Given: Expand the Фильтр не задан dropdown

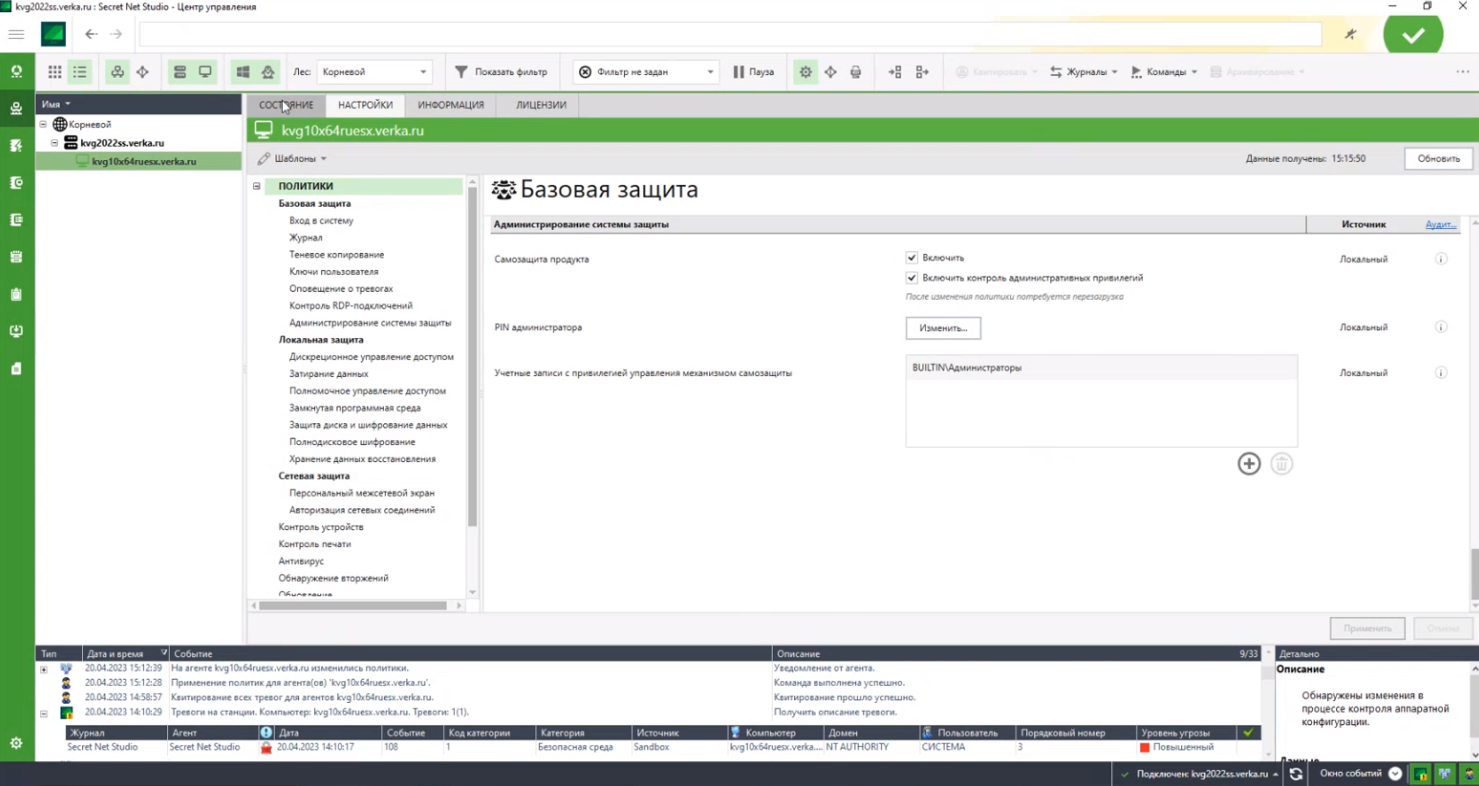Looking at the screenshot, I should 646,72.
